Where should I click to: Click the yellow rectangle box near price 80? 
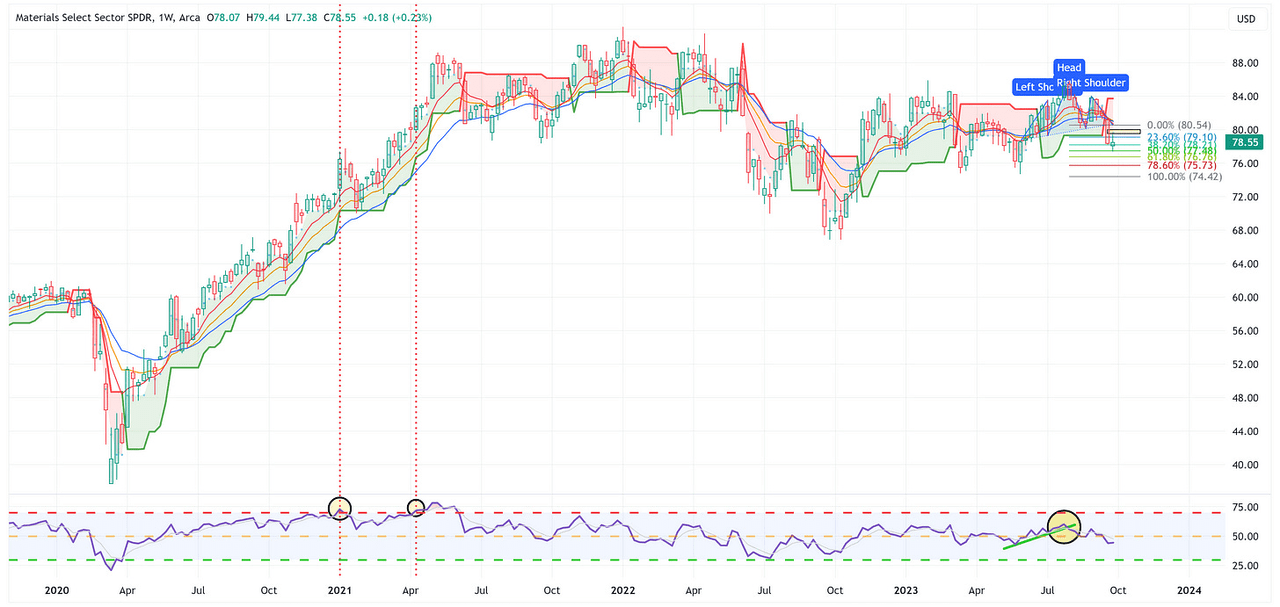click(x=1123, y=131)
